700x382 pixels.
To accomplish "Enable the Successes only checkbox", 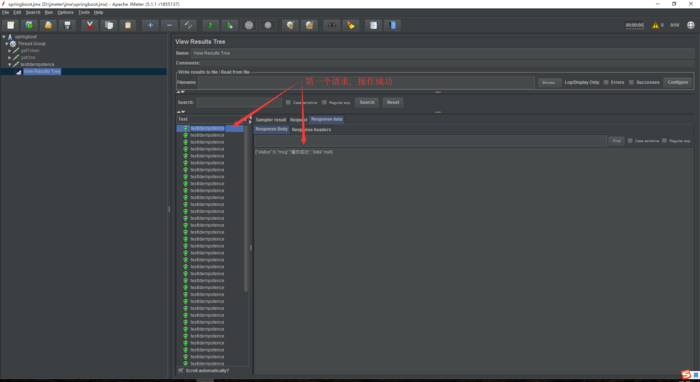I will pos(631,82).
